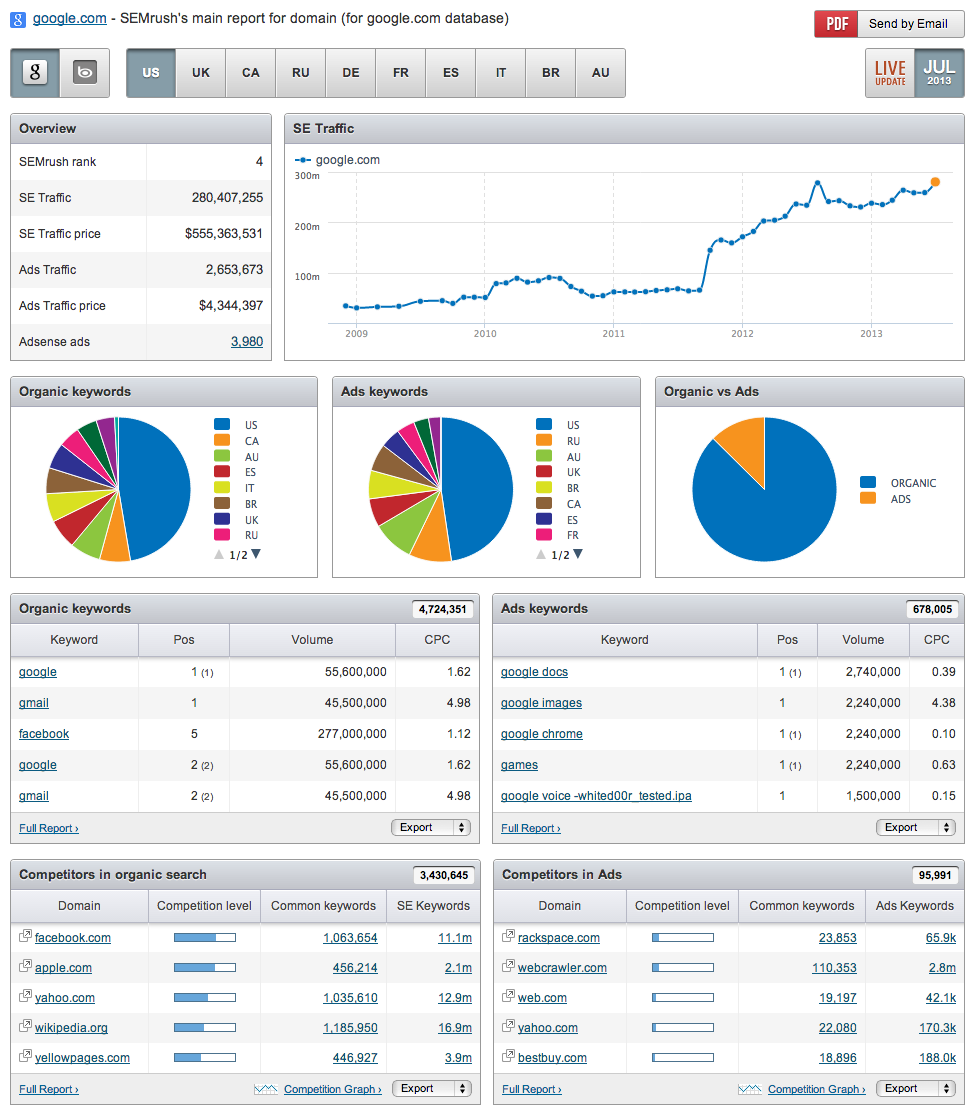
Task: Click the orange latest data point on SE Traffic chart
Action: [x=935, y=182]
